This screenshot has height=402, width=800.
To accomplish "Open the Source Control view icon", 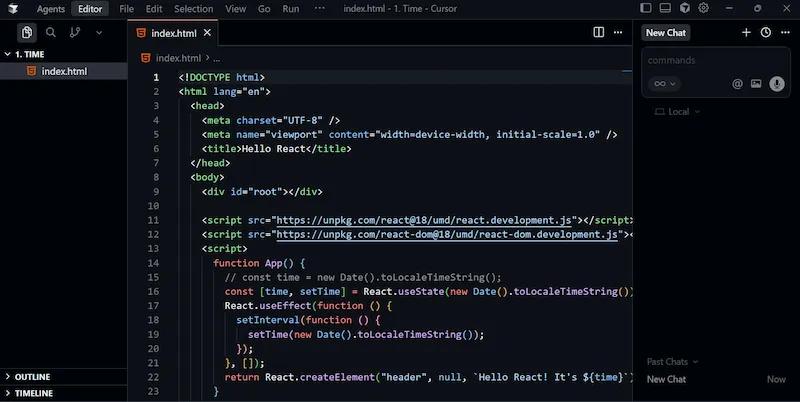I will [x=74, y=33].
